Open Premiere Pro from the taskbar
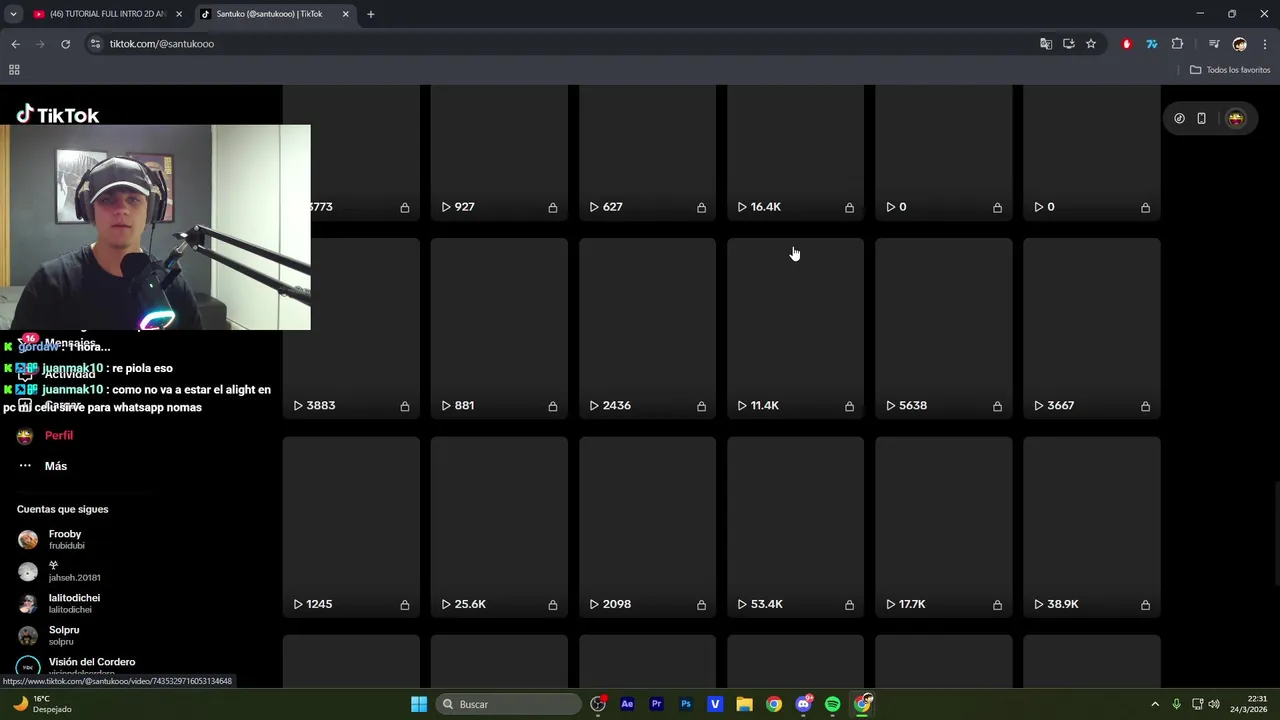 pos(656,704)
